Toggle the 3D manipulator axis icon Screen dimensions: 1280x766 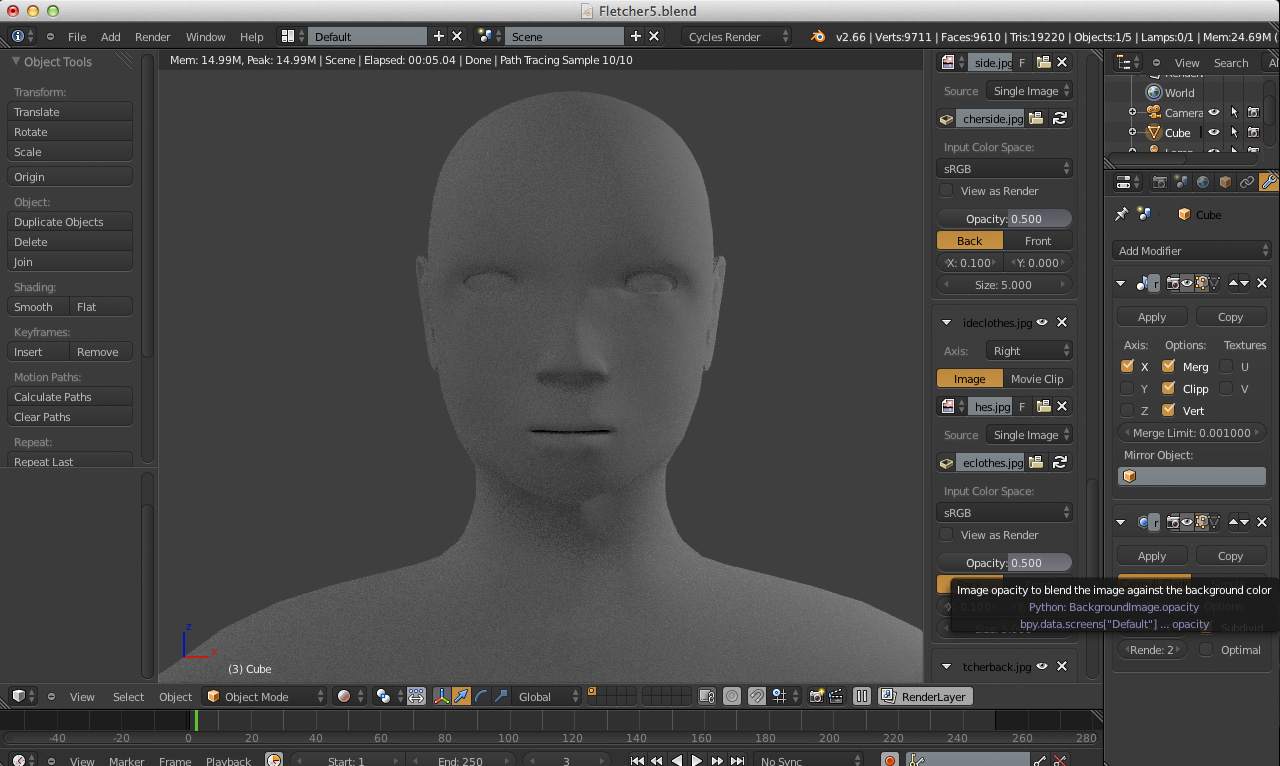coord(441,696)
